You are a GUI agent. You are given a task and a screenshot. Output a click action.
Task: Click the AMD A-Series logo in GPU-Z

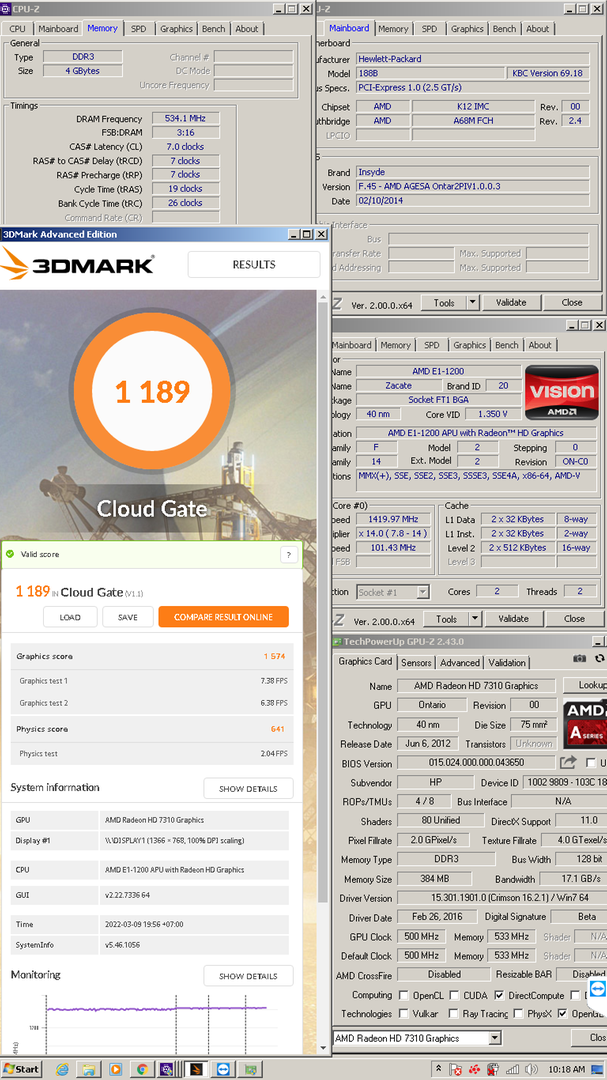pos(585,725)
